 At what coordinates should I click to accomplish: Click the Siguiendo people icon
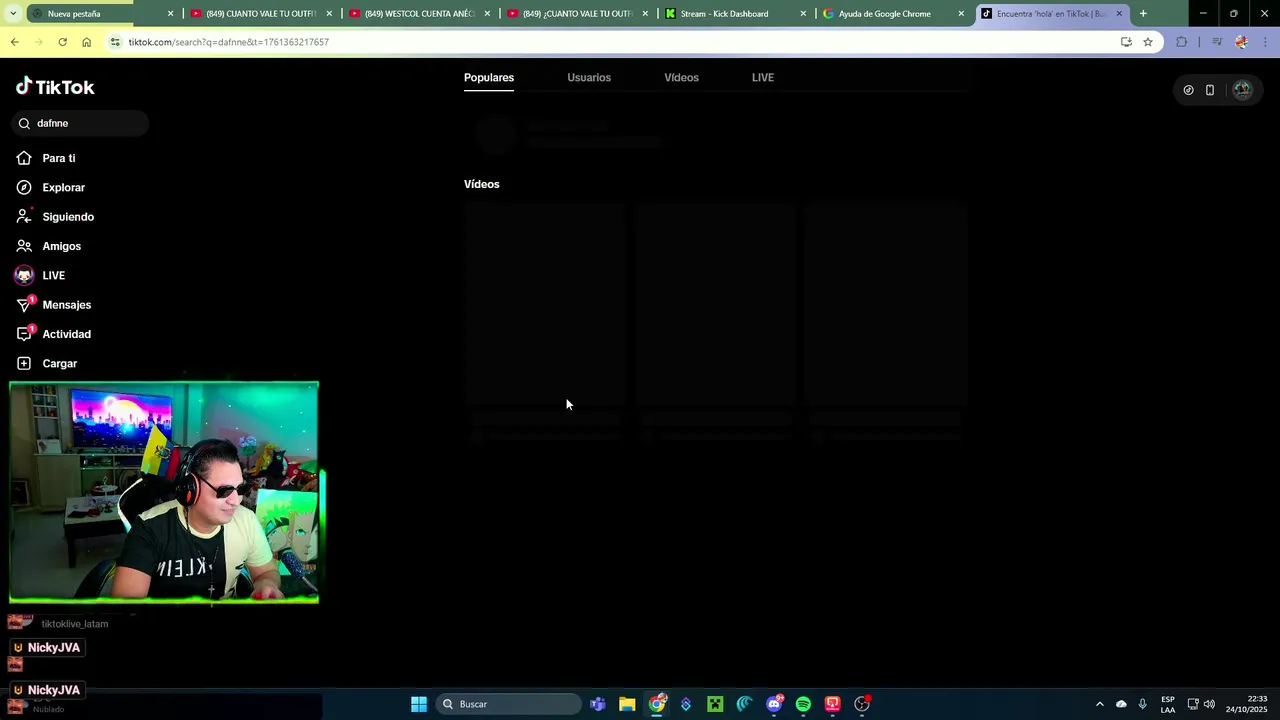[x=24, y=216]
